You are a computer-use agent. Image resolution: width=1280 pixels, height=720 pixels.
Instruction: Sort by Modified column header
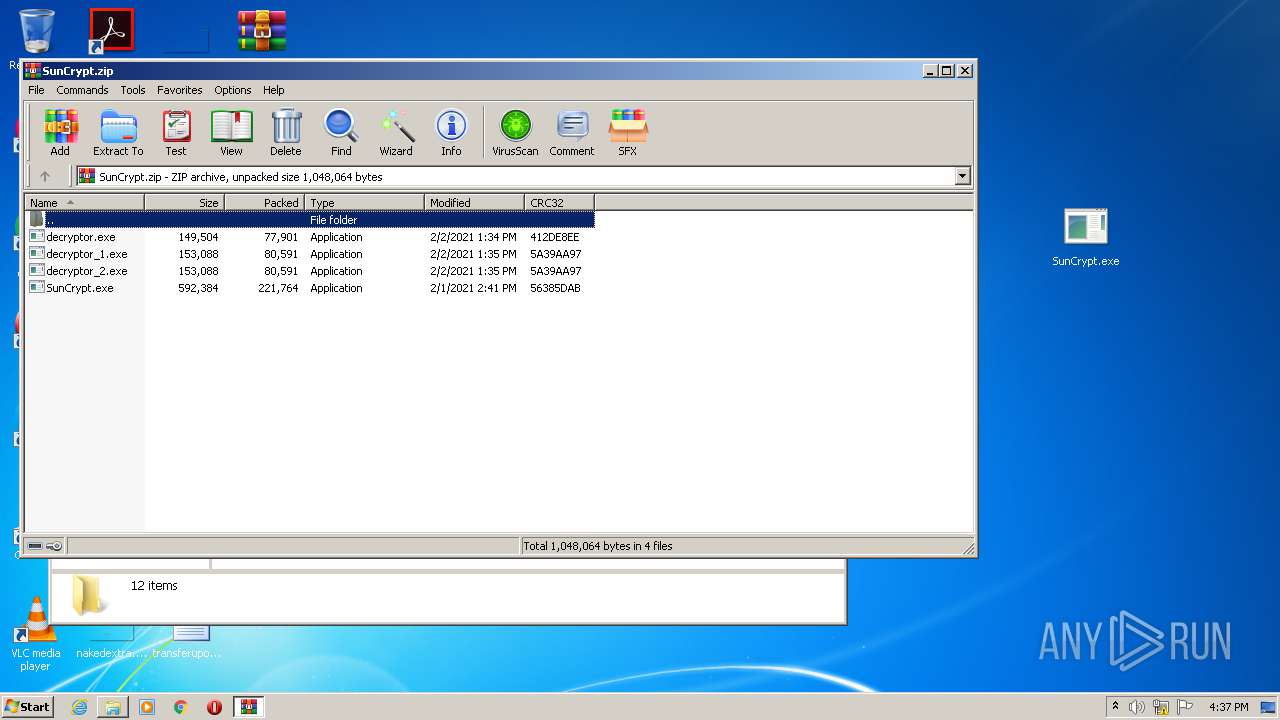[474, 202]
